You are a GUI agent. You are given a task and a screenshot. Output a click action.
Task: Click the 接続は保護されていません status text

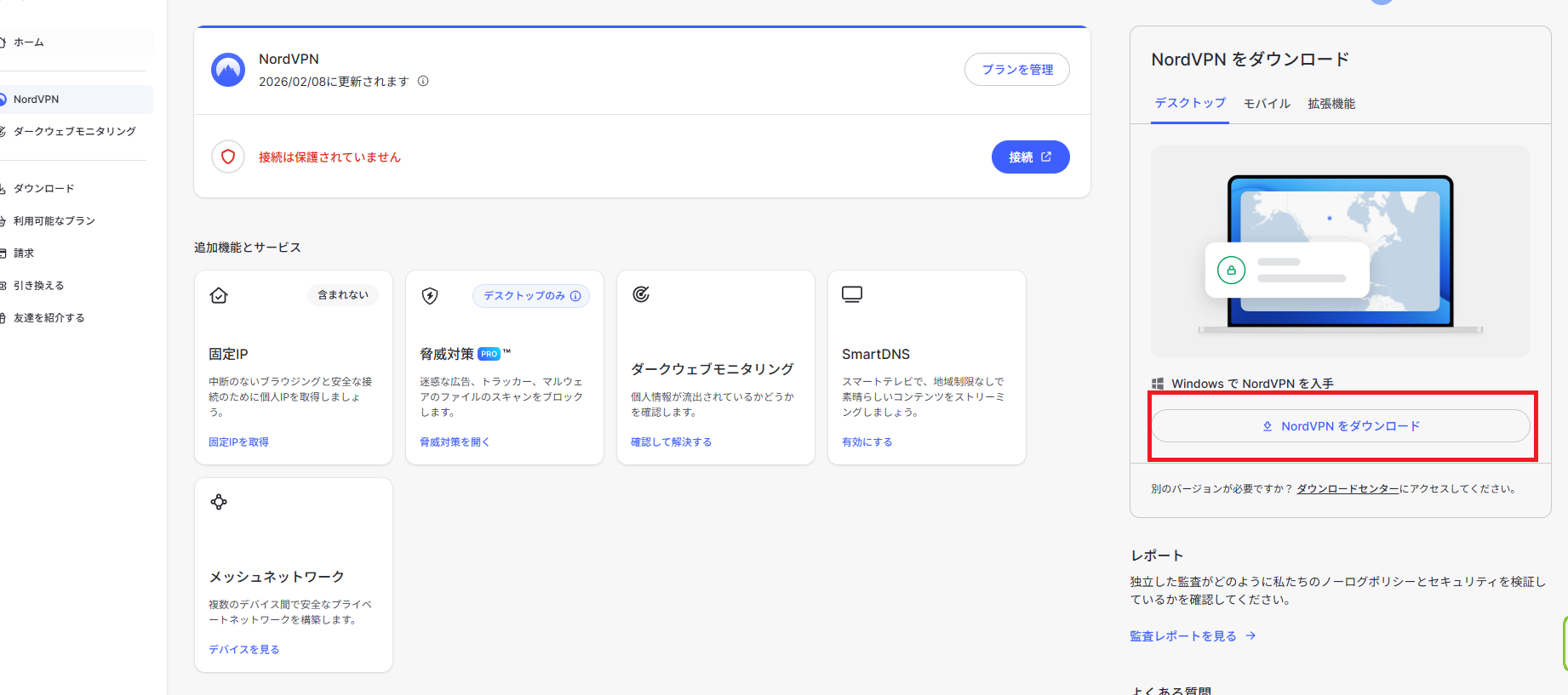tap(329, 157)
